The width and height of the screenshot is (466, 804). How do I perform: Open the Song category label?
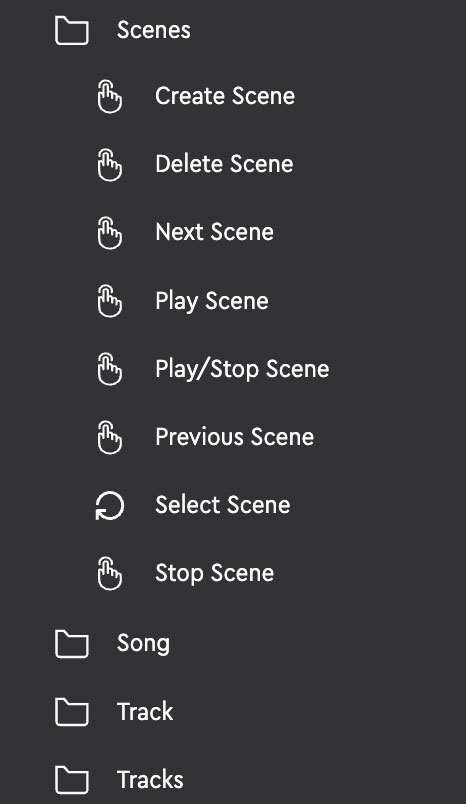click(143, 644)
